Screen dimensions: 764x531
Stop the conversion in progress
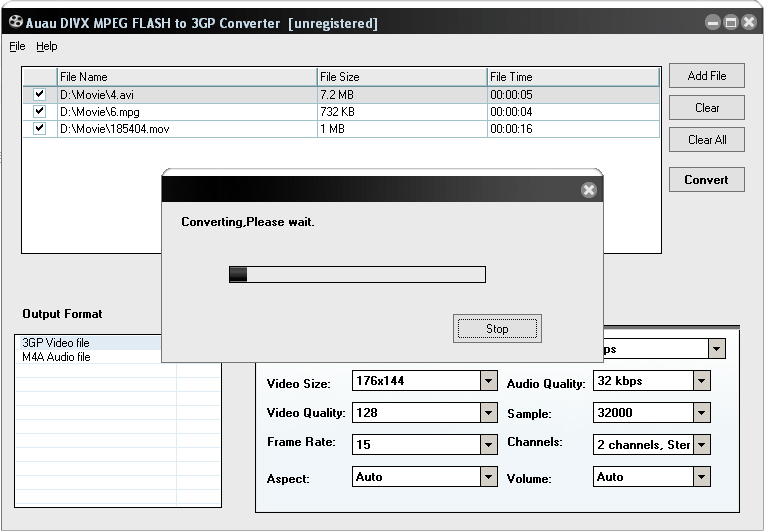tap(497, 329)
